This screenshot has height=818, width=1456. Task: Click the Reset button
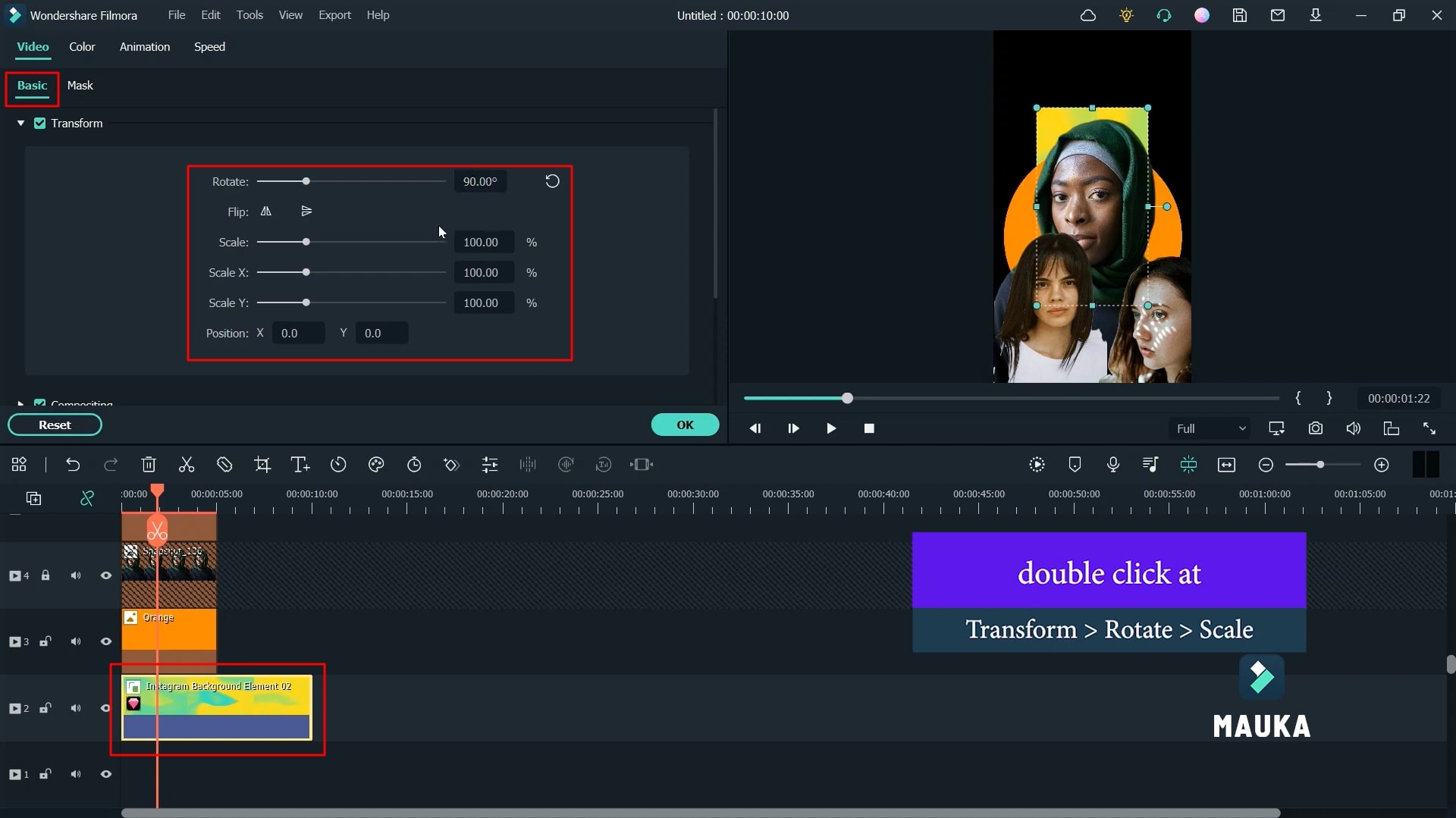55,425
